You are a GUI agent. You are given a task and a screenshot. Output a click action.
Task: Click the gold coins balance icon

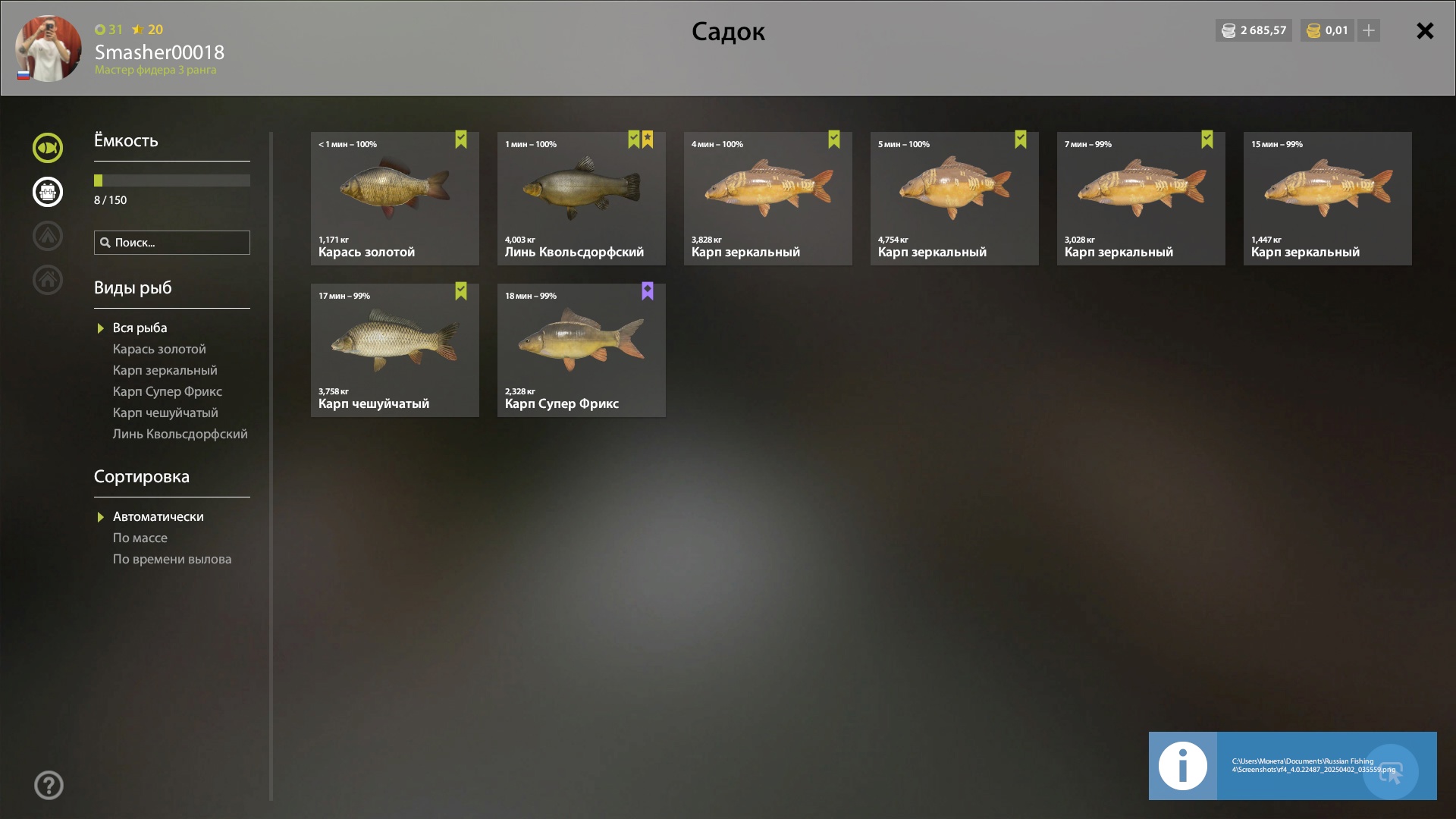(1313, 31)
